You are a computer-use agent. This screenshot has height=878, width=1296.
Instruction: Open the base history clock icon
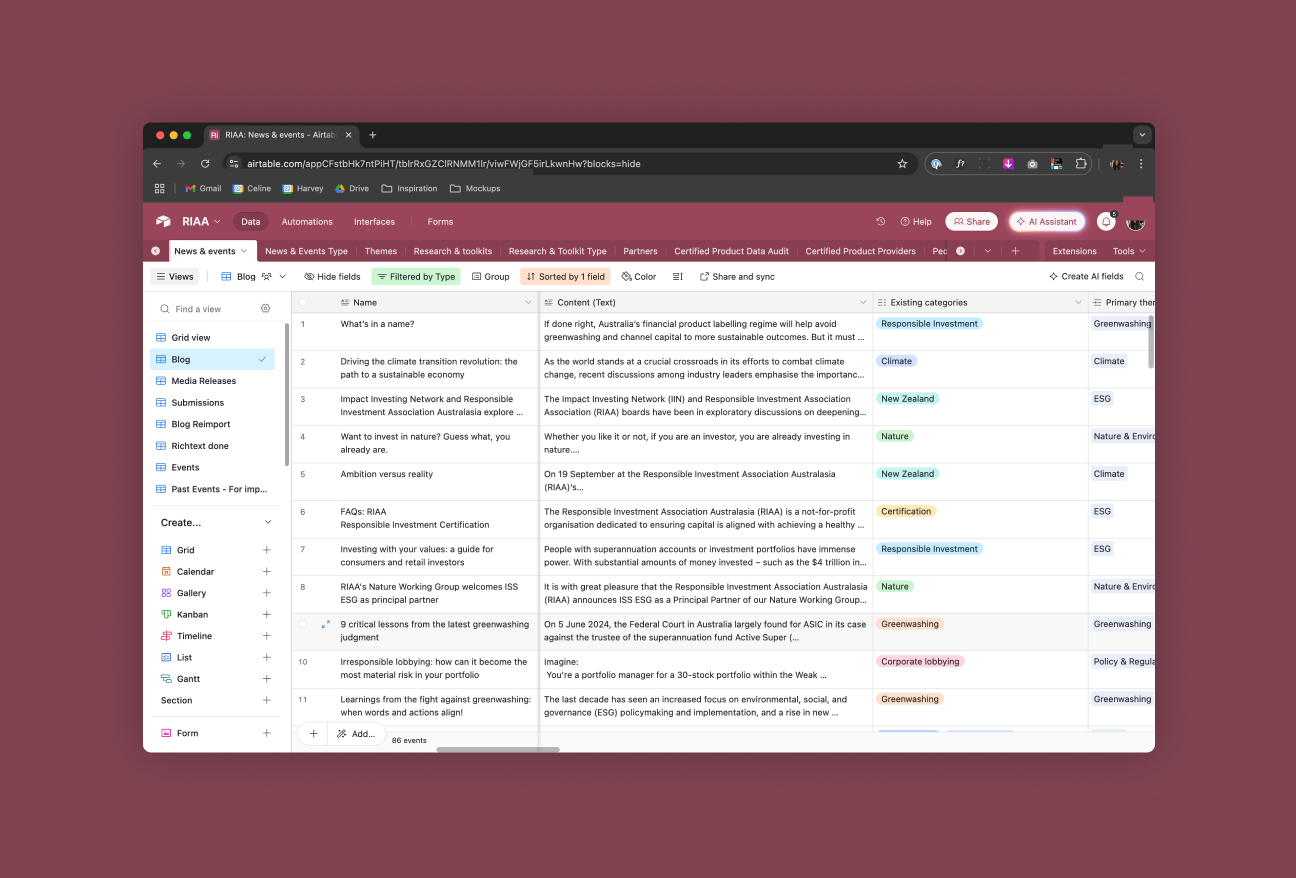point(880,222)
